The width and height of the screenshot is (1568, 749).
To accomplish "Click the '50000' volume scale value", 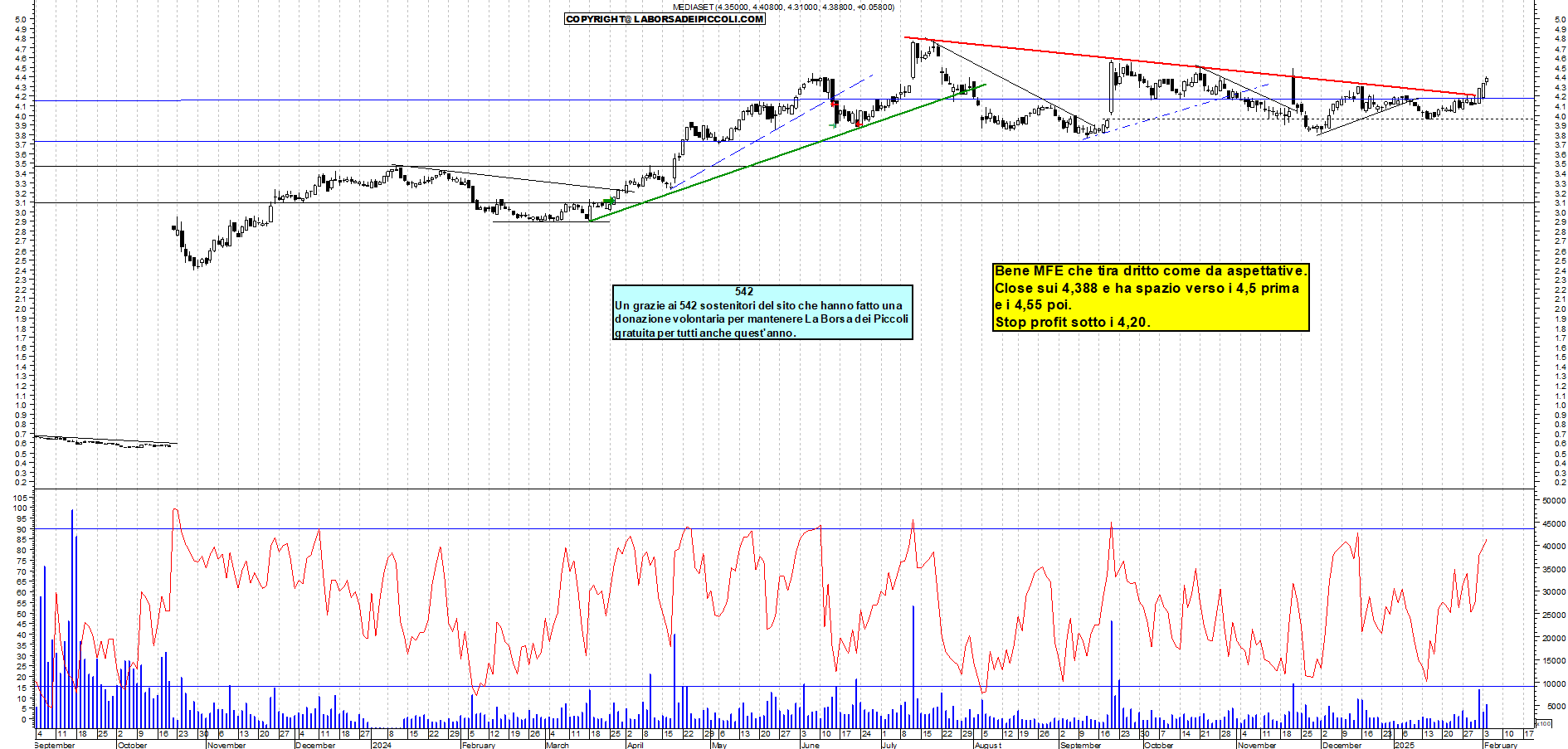I will point(1554,500).
